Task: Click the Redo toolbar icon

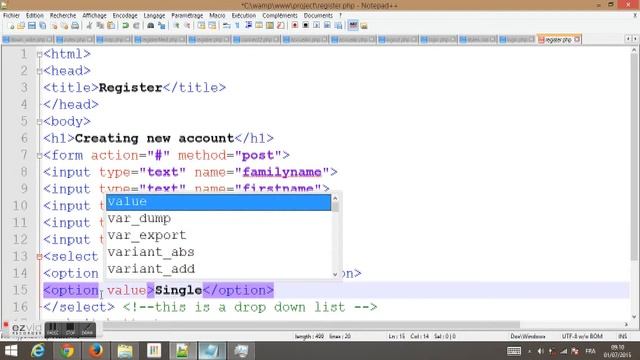Action: tap(136, 26)
